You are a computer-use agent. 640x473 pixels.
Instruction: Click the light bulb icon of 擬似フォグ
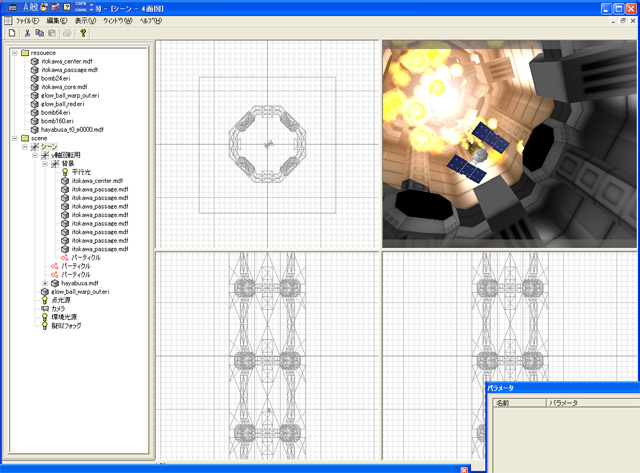click(45, 326)
